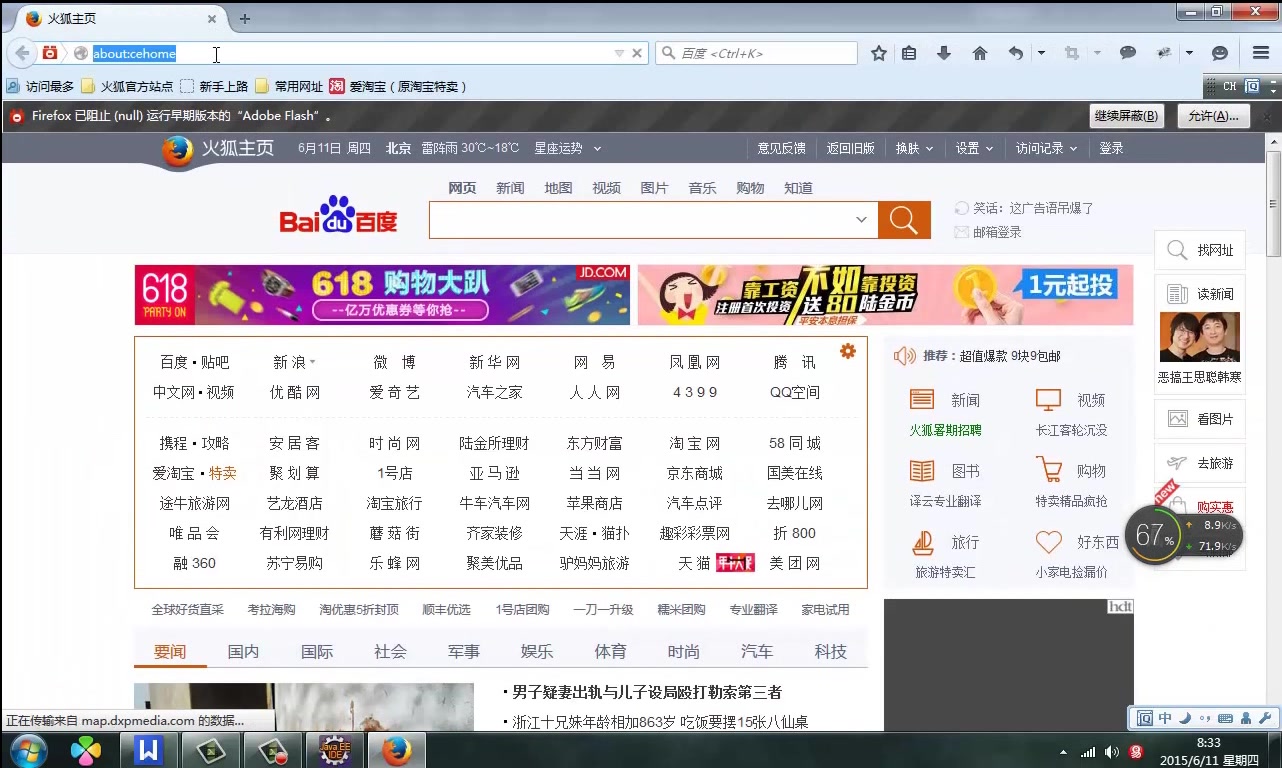Viewport: 1282px width, 768px height.
Task: Bookmark this page with the star icon
Action: (878, 53)
